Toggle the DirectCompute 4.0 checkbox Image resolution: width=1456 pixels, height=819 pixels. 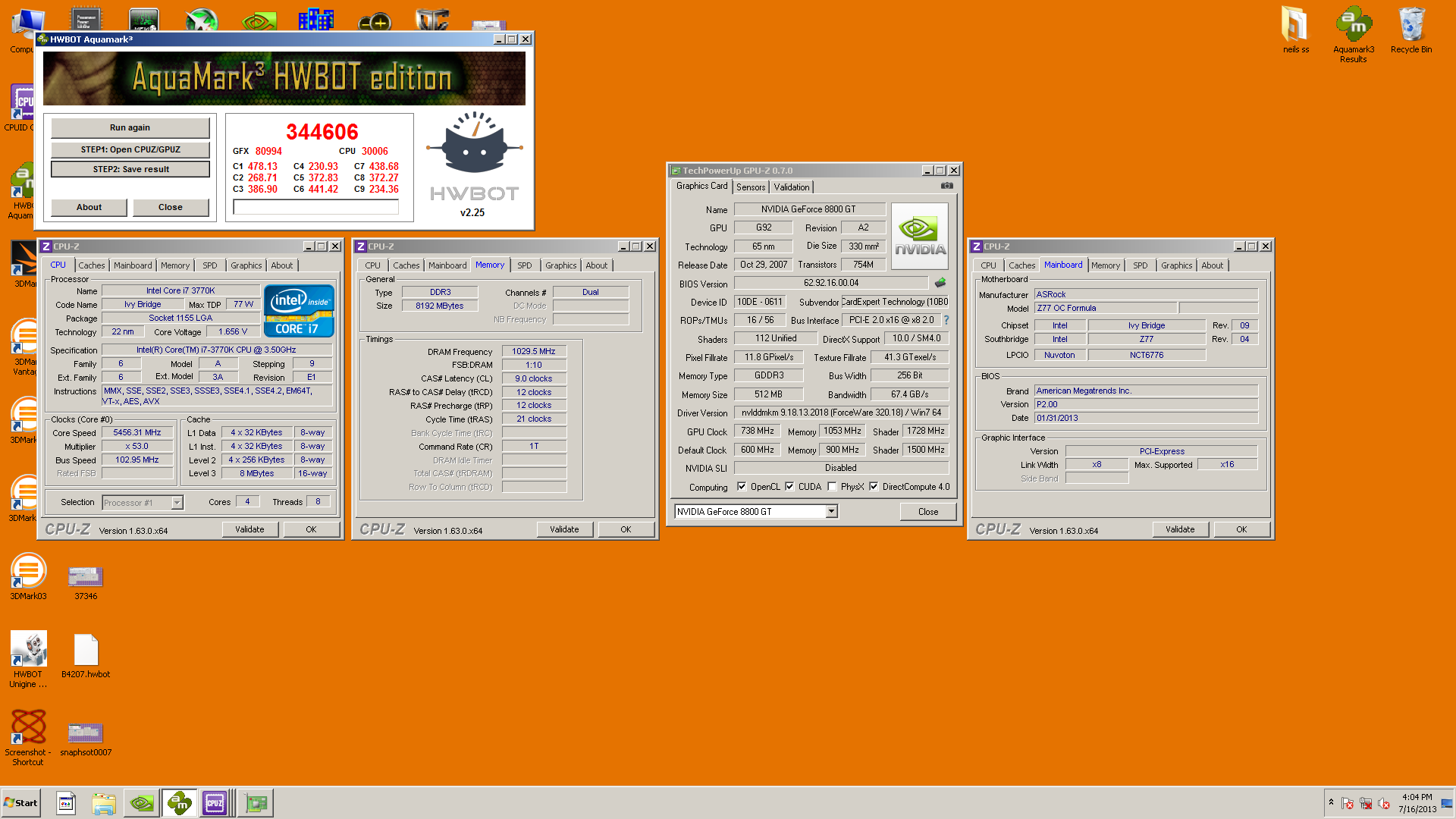(x=874, y=487)
